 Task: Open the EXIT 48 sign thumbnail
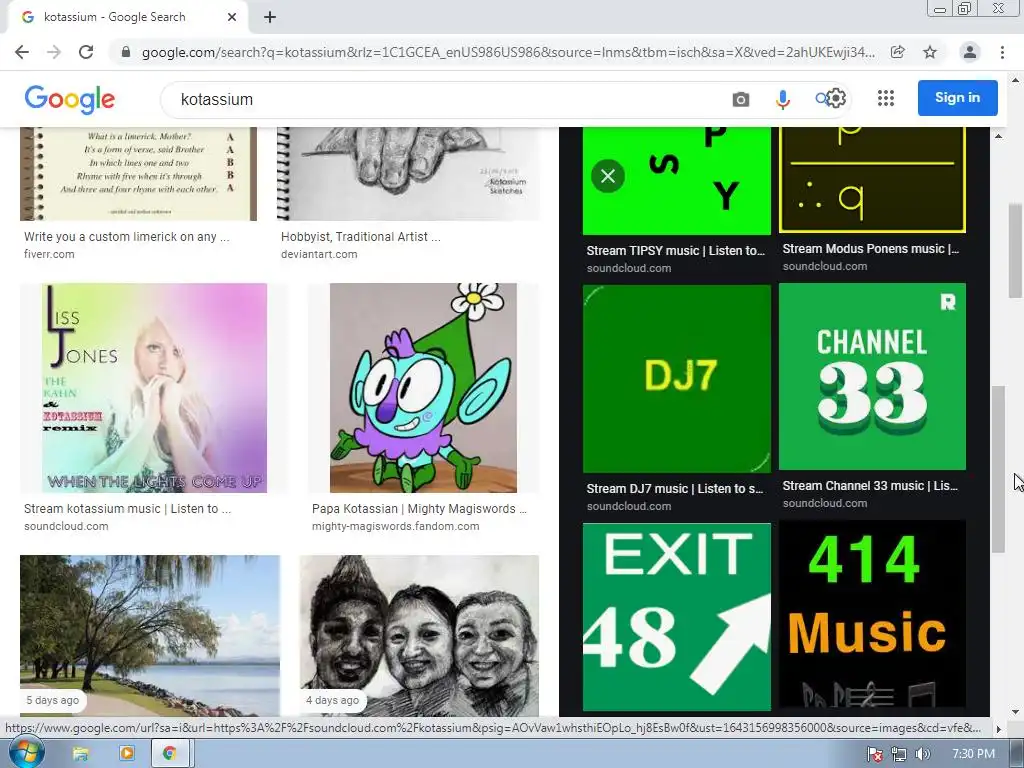click(x=677, y=616)
